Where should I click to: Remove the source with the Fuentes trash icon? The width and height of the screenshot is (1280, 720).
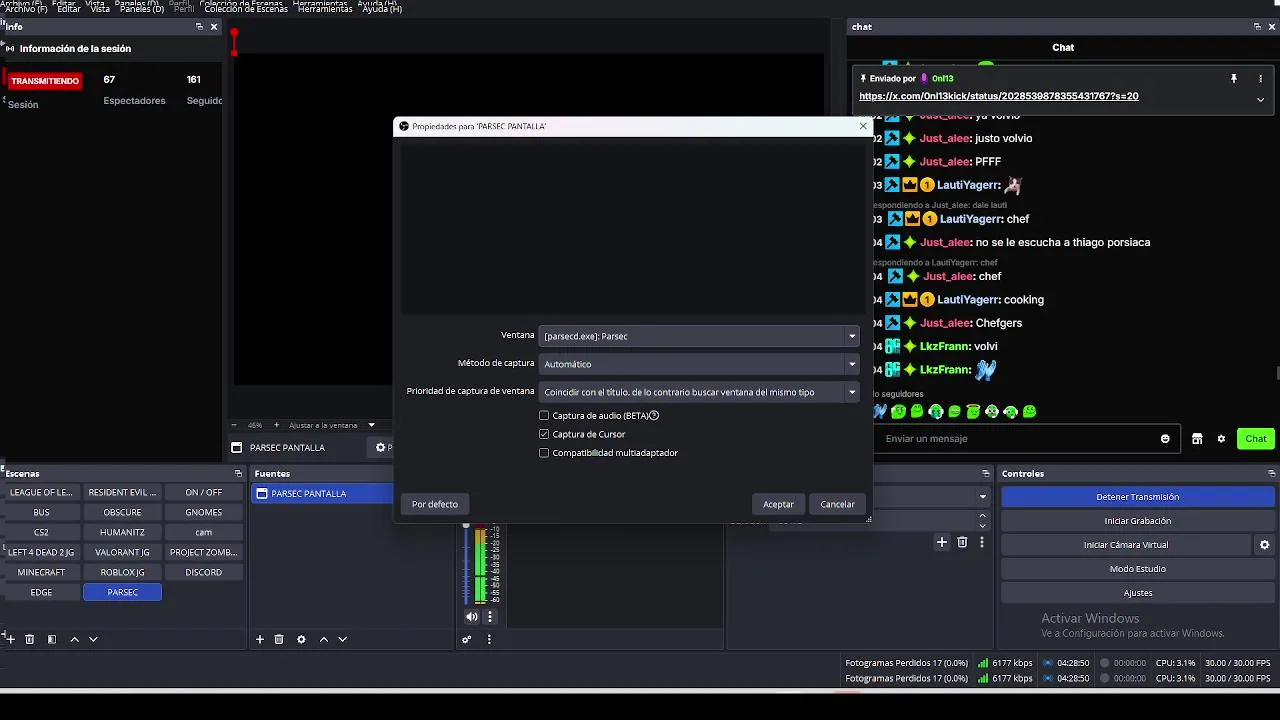279,639
